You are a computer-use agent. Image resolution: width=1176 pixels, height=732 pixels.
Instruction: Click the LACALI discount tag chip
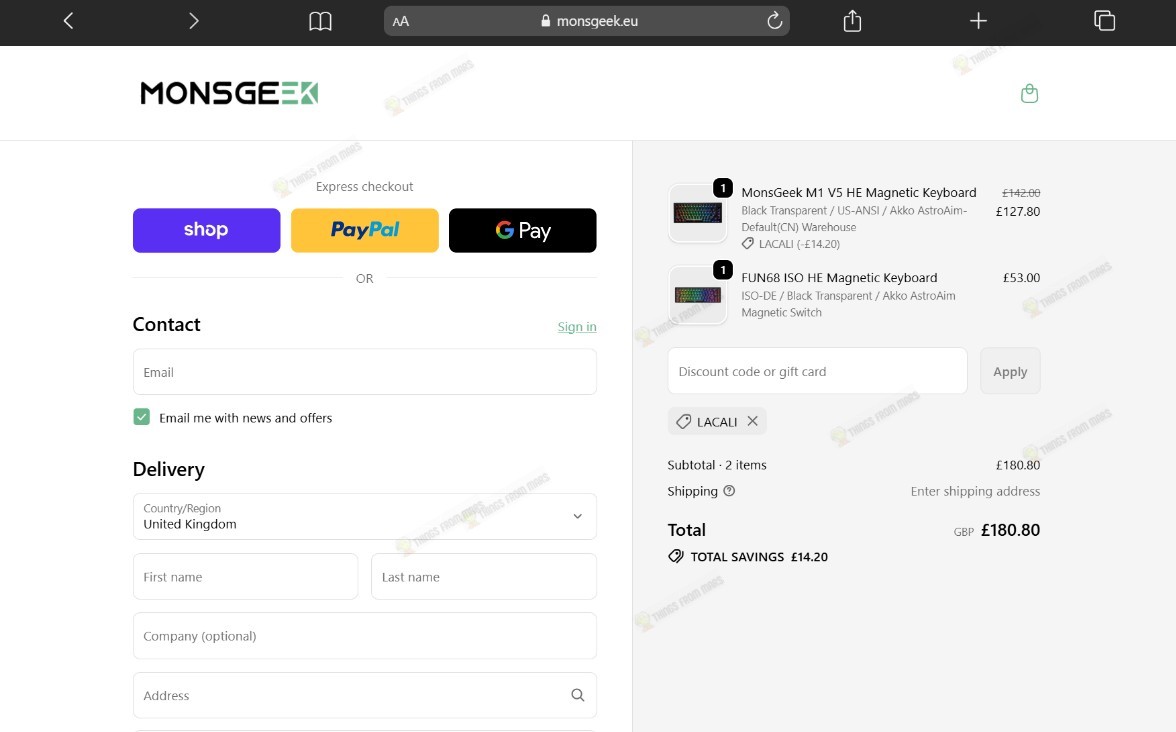717,422
